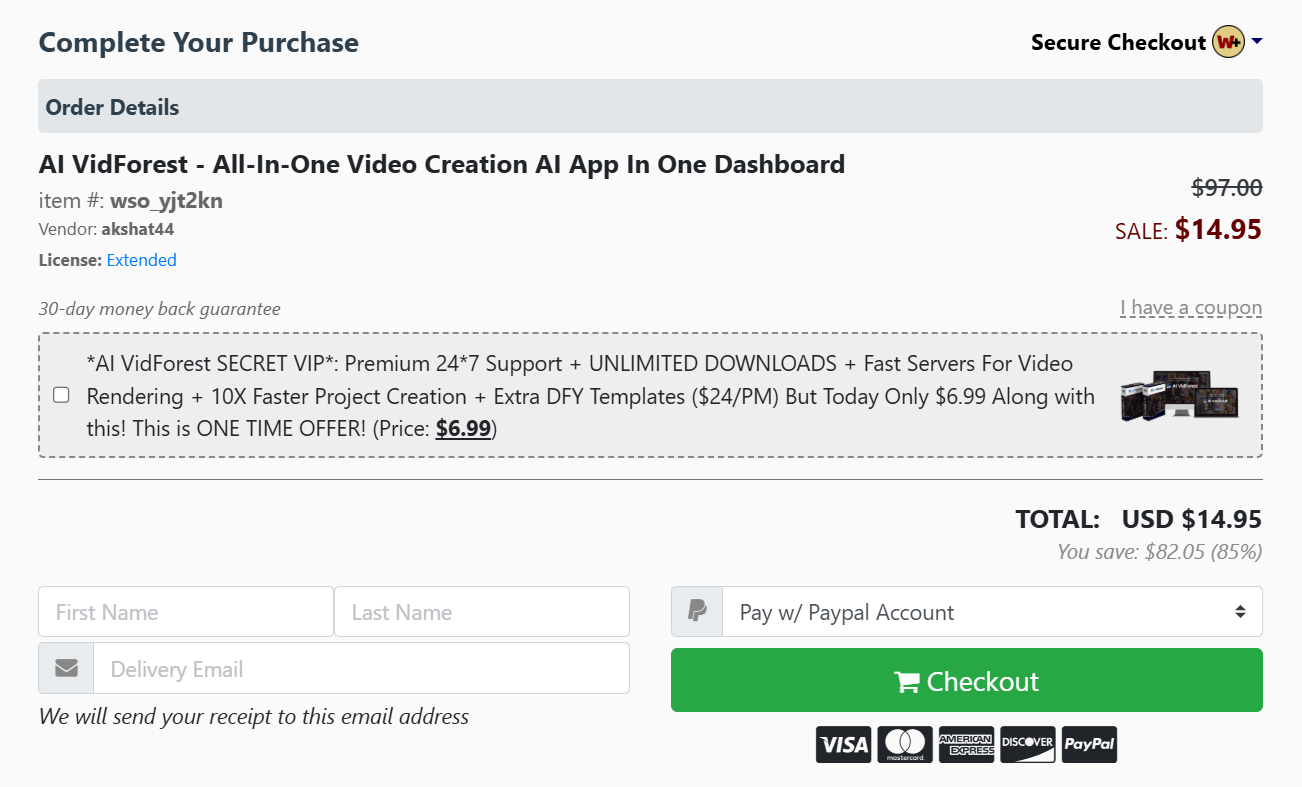Viewport: 1302px width, 787px height.
Task: Click the PayPal icon beside payment selector
Action: click(x=697, y=611)
